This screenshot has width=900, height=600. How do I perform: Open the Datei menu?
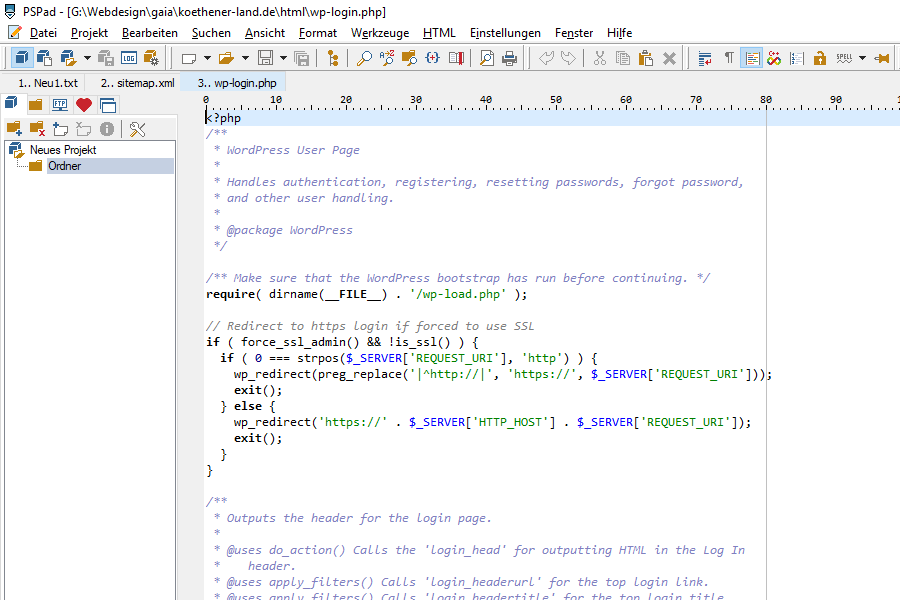(x=43, y=33)
